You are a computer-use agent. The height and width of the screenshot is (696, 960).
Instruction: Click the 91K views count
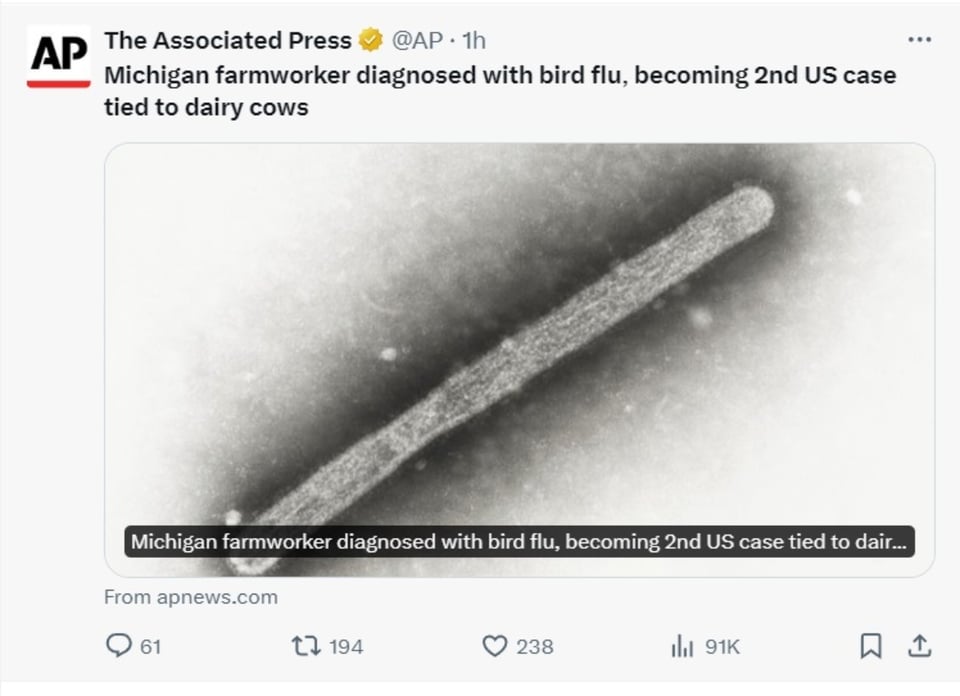(722, 647)
